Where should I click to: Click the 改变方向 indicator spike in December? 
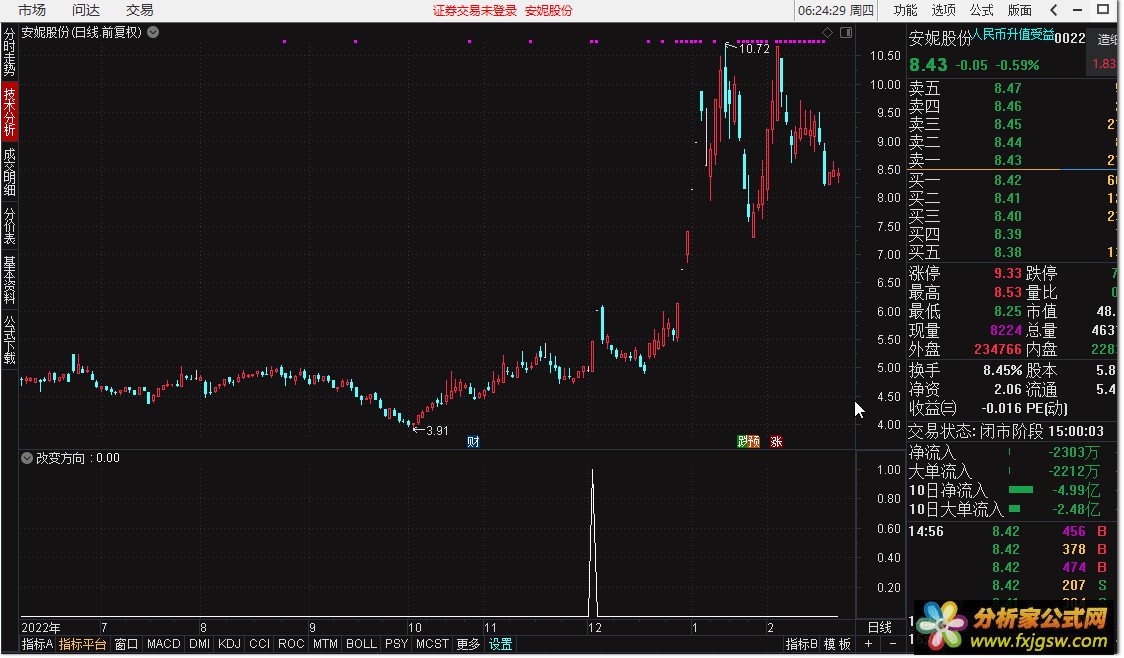pyautogui.click(x=592, y=543)
